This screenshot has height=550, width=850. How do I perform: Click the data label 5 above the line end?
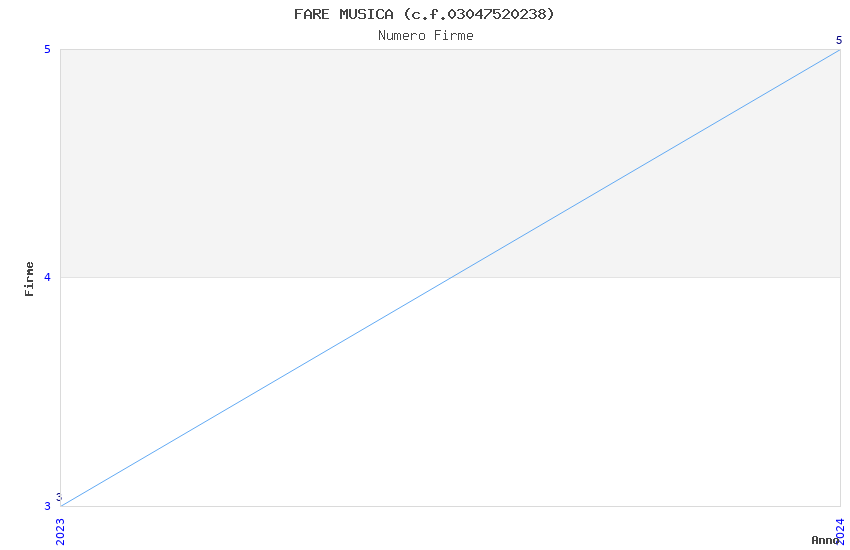(x=839, y=40)
